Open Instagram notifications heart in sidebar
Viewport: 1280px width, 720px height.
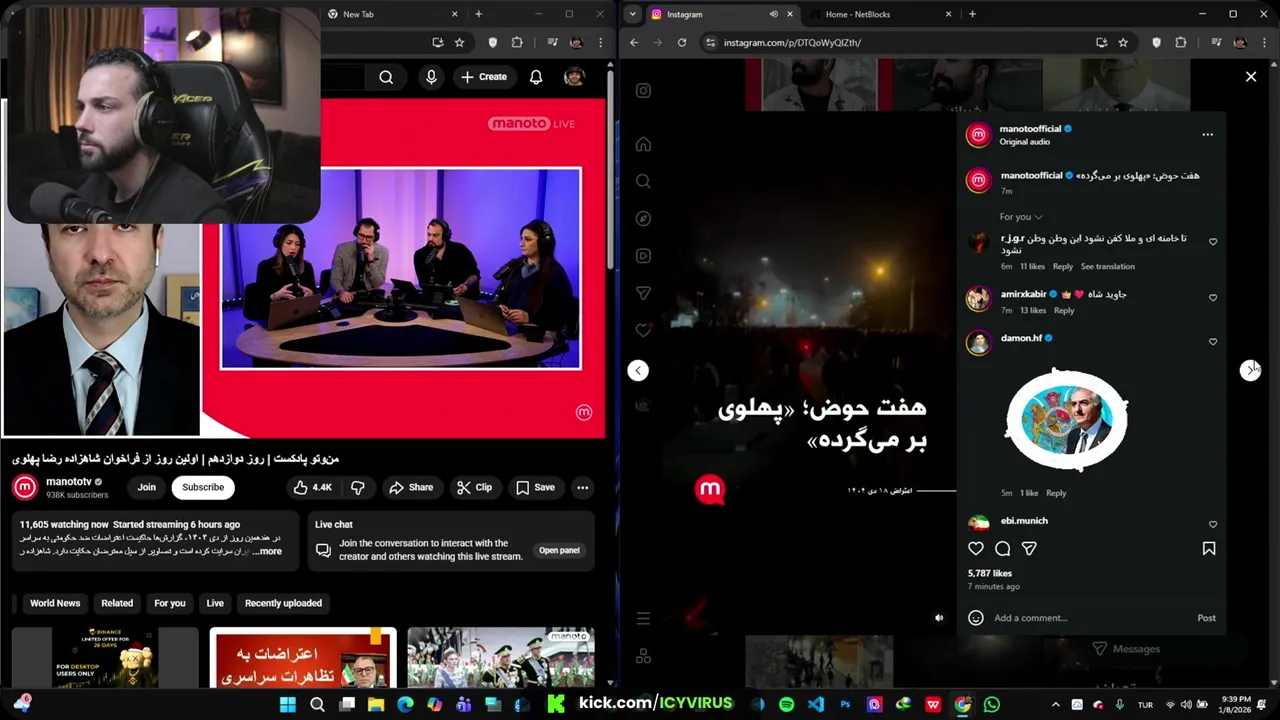(643, 330)
